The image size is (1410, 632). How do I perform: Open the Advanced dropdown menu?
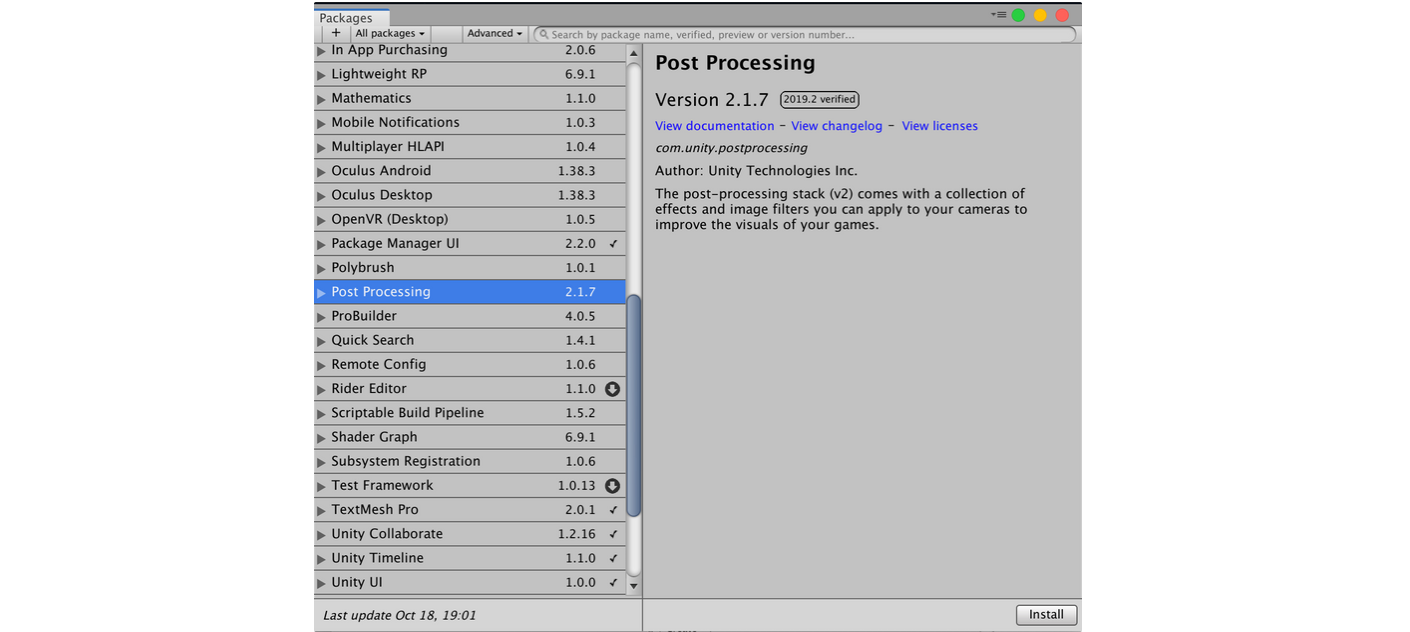[495, 33]
